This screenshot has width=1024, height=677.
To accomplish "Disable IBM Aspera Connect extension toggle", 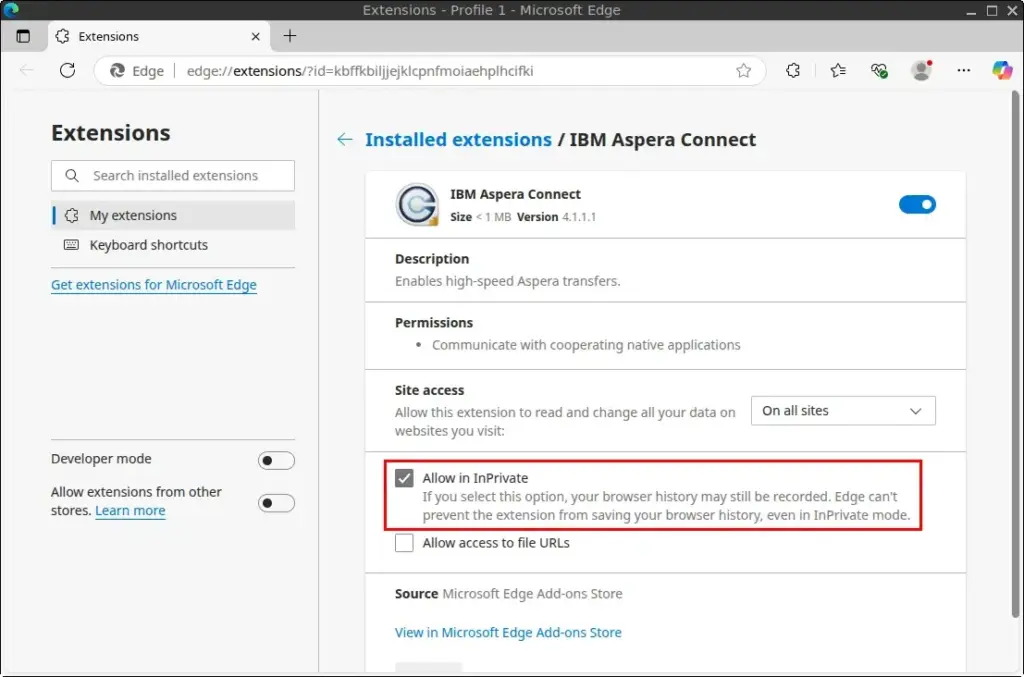I will tap(917, 204).
